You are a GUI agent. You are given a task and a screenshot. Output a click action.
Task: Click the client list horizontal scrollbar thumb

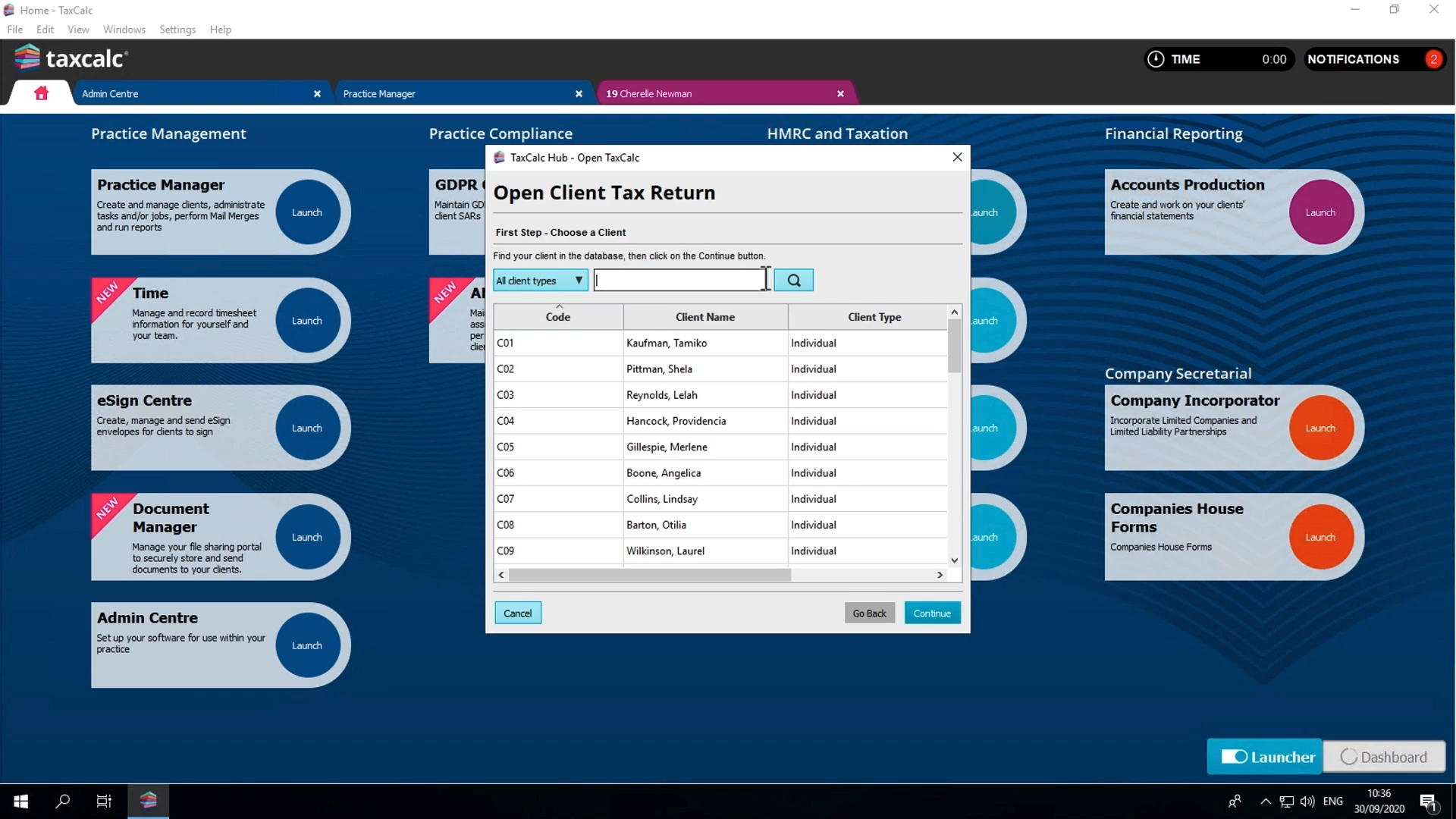point(650,575)
